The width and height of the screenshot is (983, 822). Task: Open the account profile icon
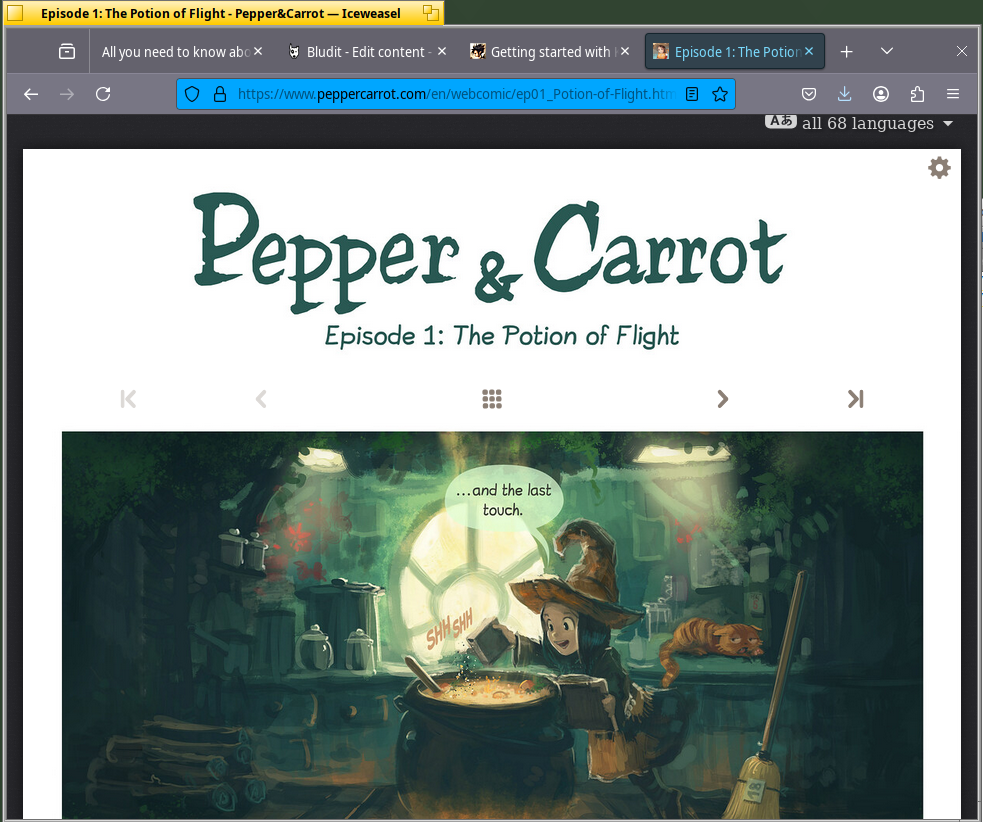coord(881,94)
